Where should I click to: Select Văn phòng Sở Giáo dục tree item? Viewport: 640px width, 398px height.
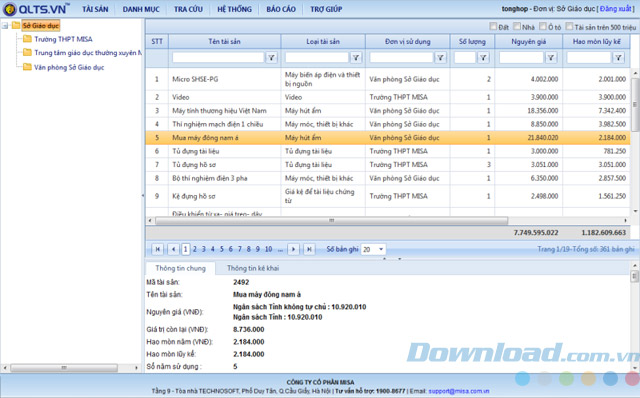coord(69,67)
